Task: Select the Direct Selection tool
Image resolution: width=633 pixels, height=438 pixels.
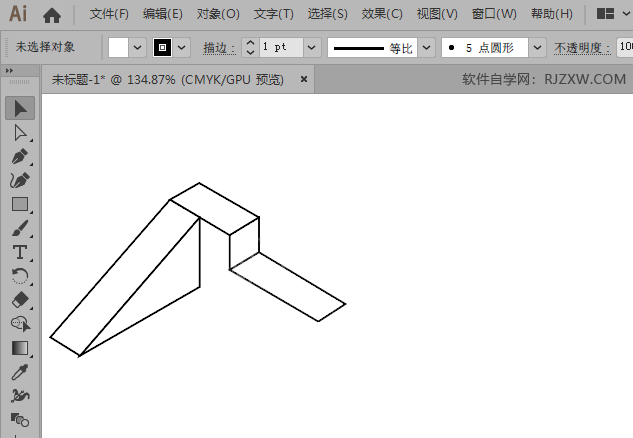Action: (20, 133)
